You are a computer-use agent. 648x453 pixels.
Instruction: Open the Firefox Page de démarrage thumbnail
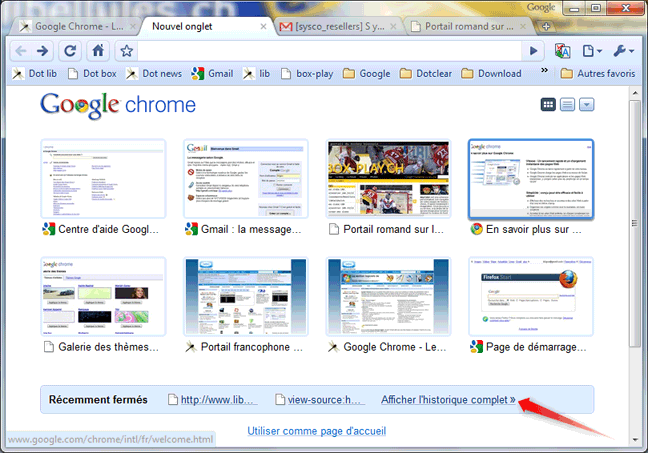[531, 296]
